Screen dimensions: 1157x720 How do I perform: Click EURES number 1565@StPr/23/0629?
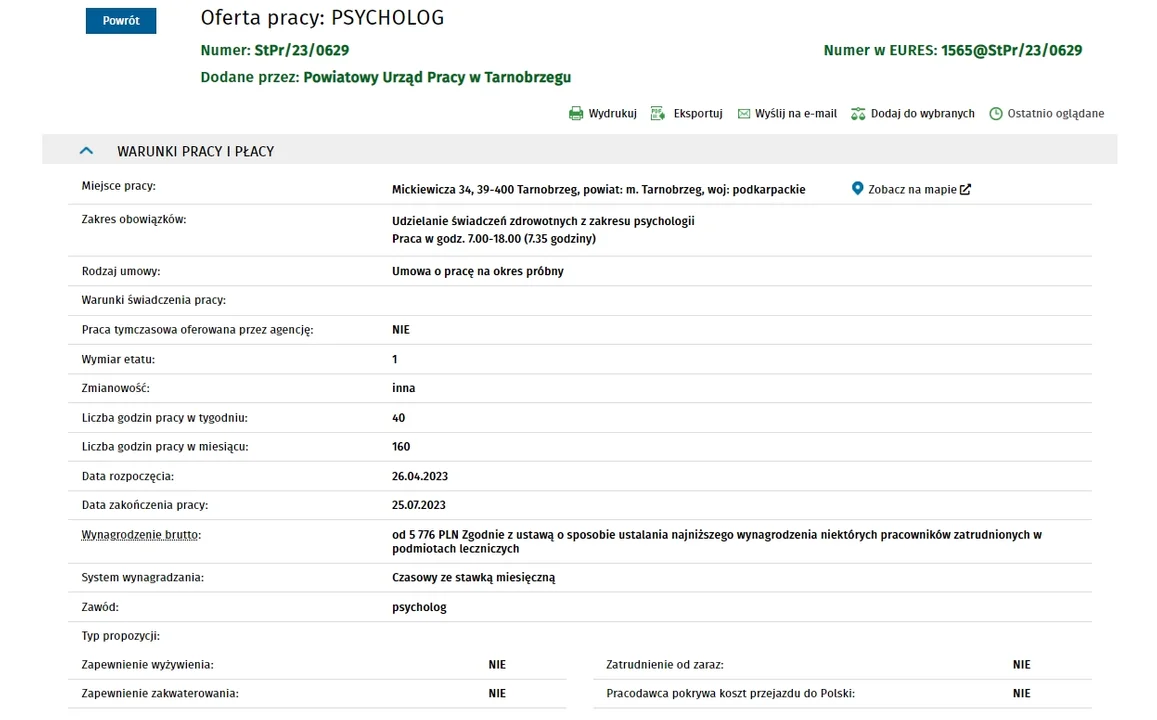[x=1012, y=50]
